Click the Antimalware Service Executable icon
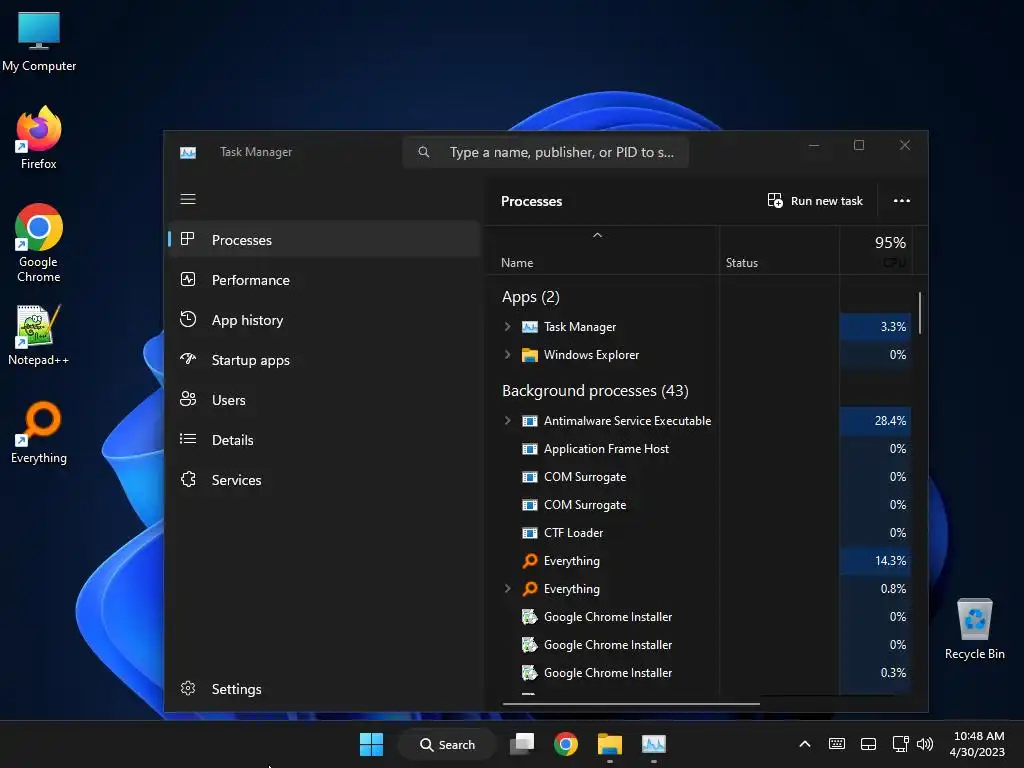This screenshot has width=1024, height=768. 530,421
